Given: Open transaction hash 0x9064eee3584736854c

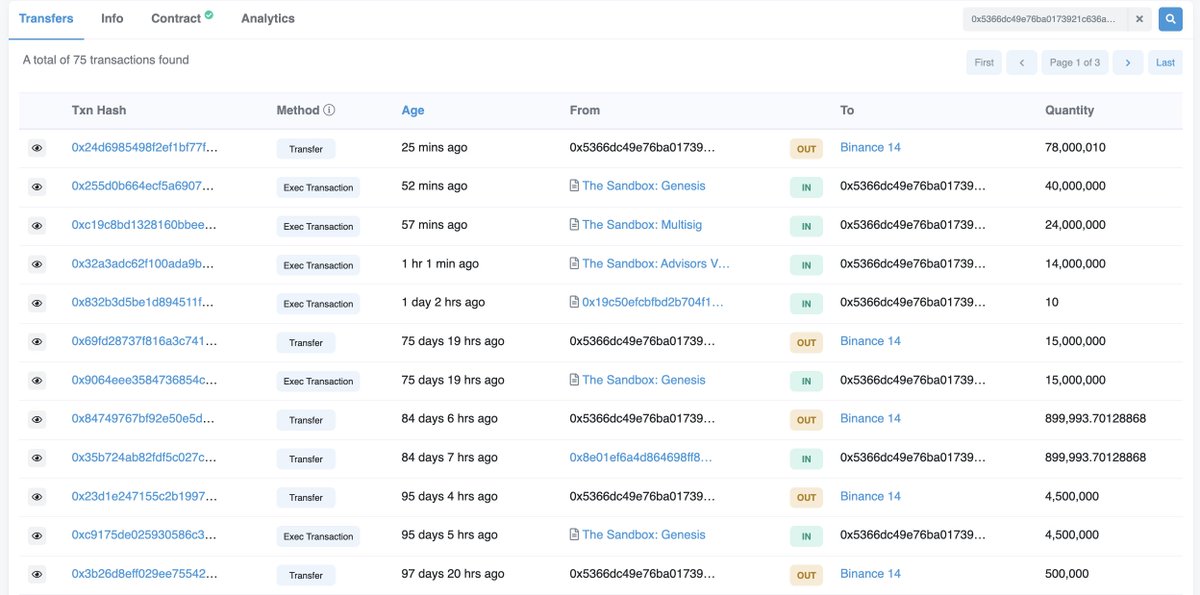Looking at the screenshot, I should [x=145, y=380].
